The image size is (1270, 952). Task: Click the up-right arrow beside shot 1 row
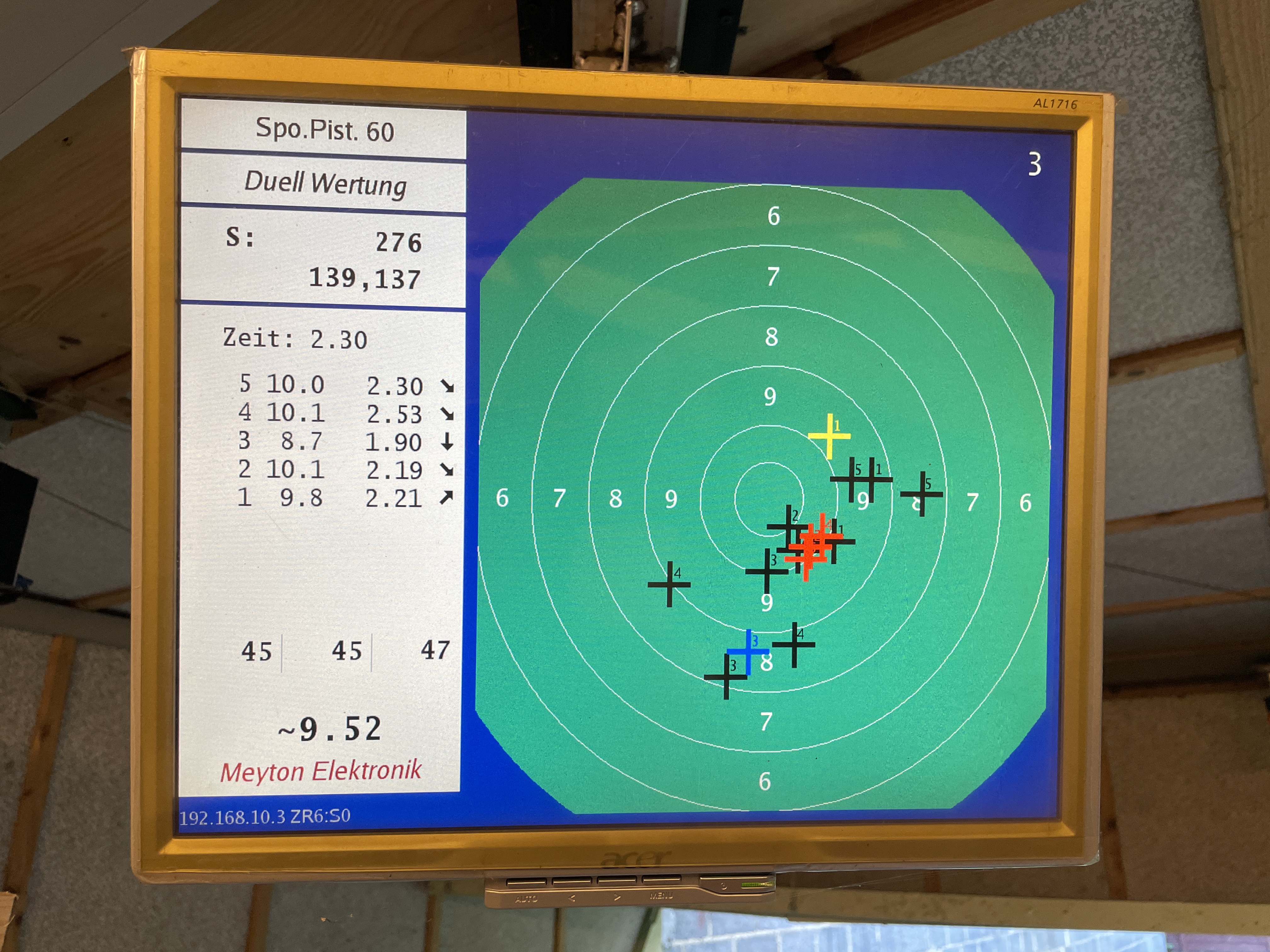point(446,497)
